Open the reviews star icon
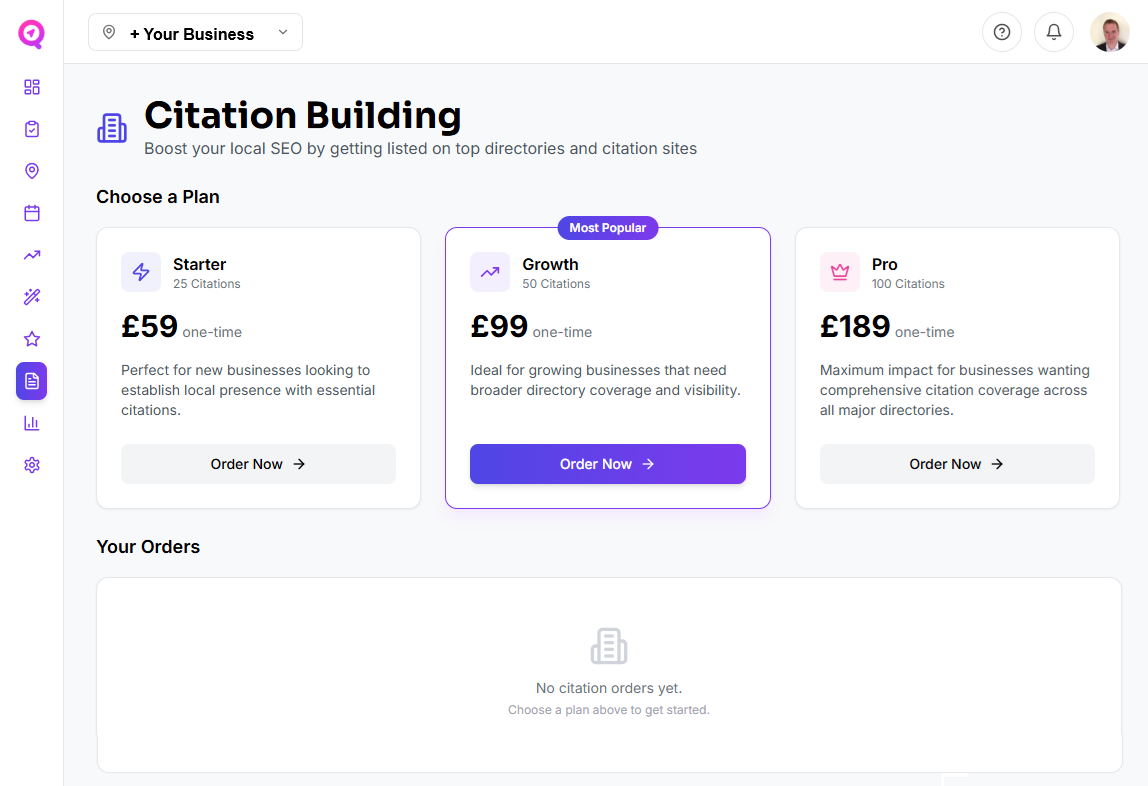1148x786 pixels. [31, 339]
